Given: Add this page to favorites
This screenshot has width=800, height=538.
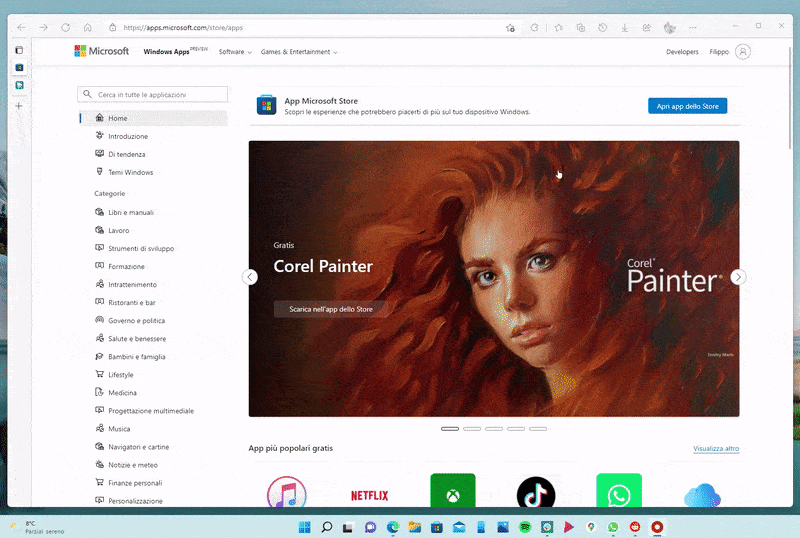Looking at the screenshot, I should (510, 28).
